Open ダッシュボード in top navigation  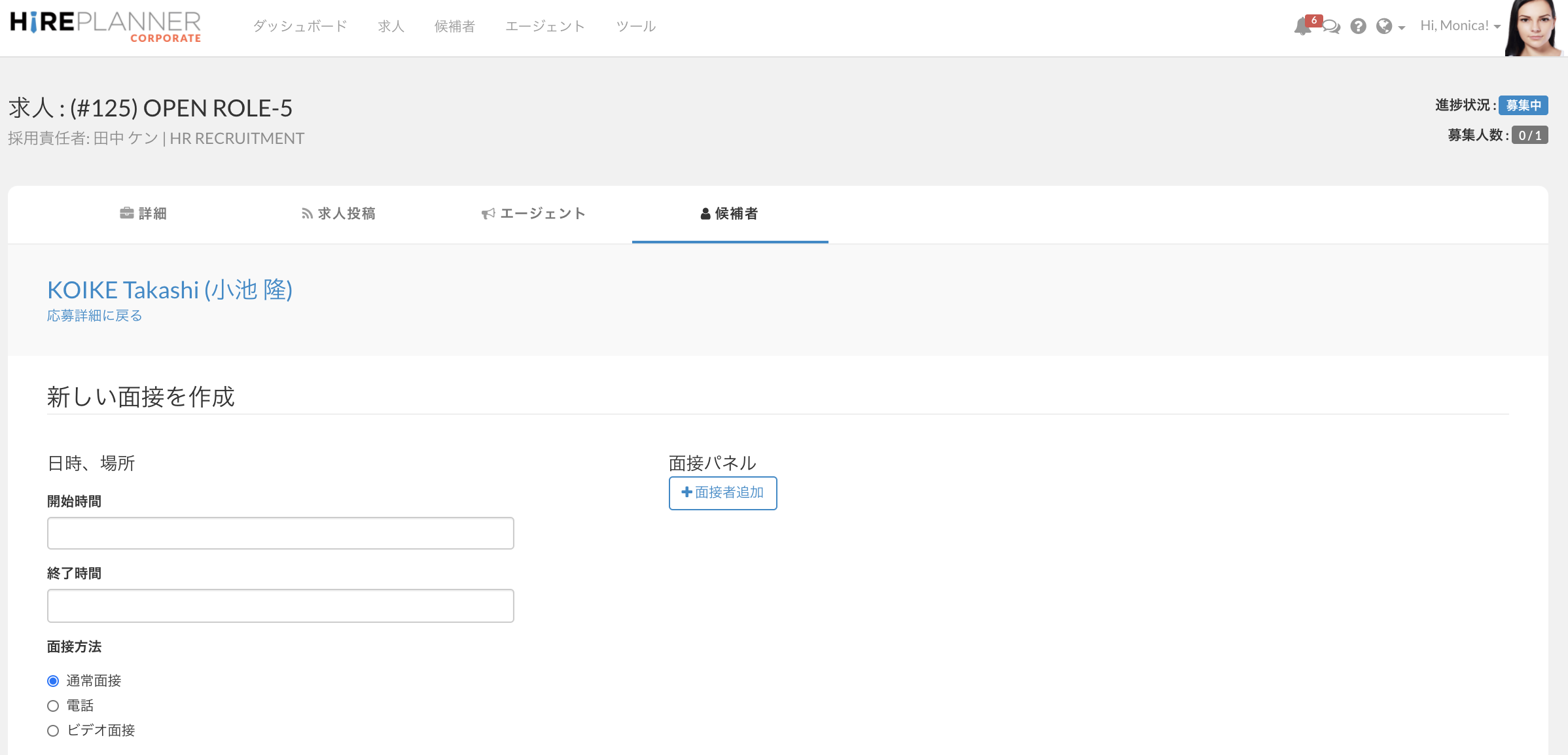pyautogui.click(x=300, y=26)
